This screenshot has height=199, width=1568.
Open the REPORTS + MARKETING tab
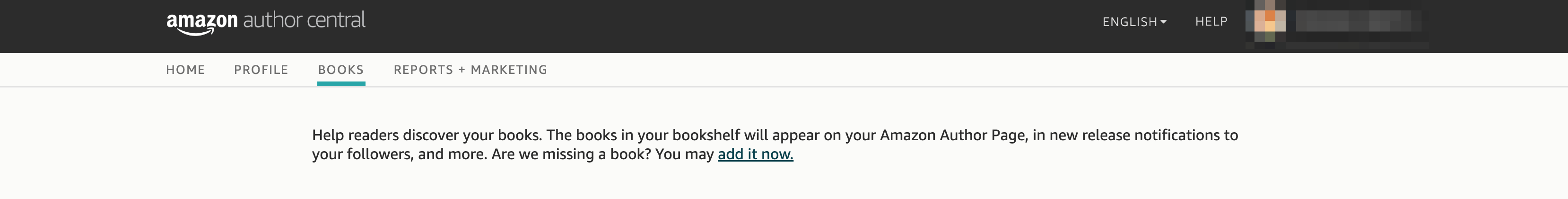(x=470, y=70)
